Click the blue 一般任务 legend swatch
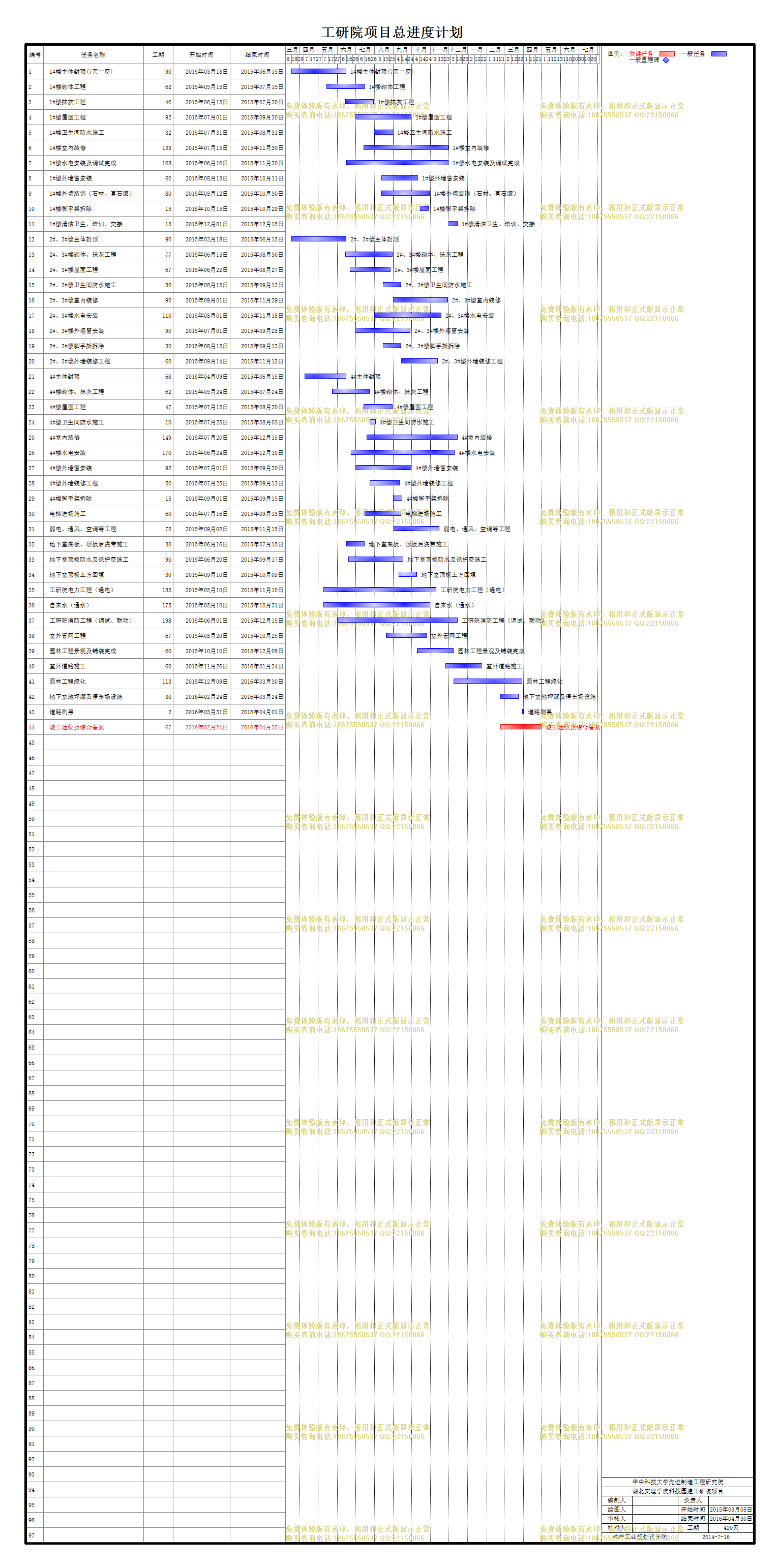This screenshot has width=779, height=1568. pos(718,53)
